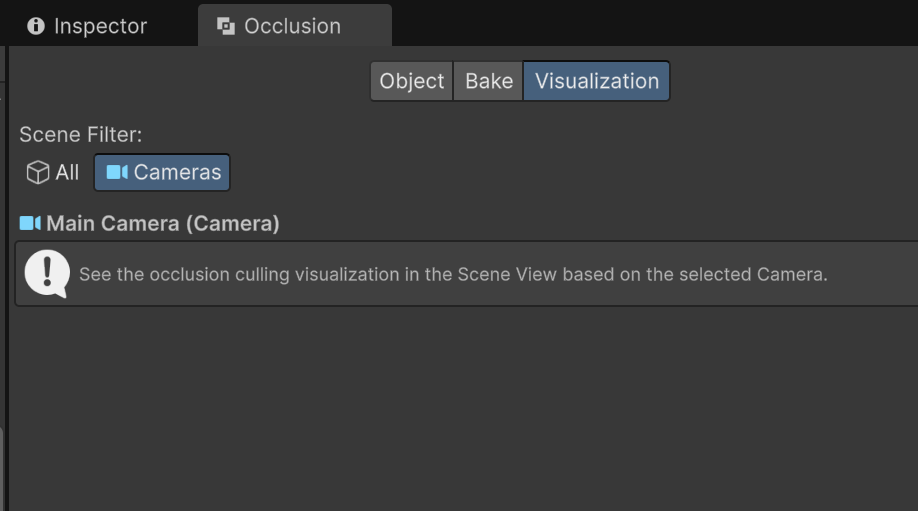Click the scrollbar handle at bottom-left edge
Screen dimensions: 918x511
click(x=2, y=468)
